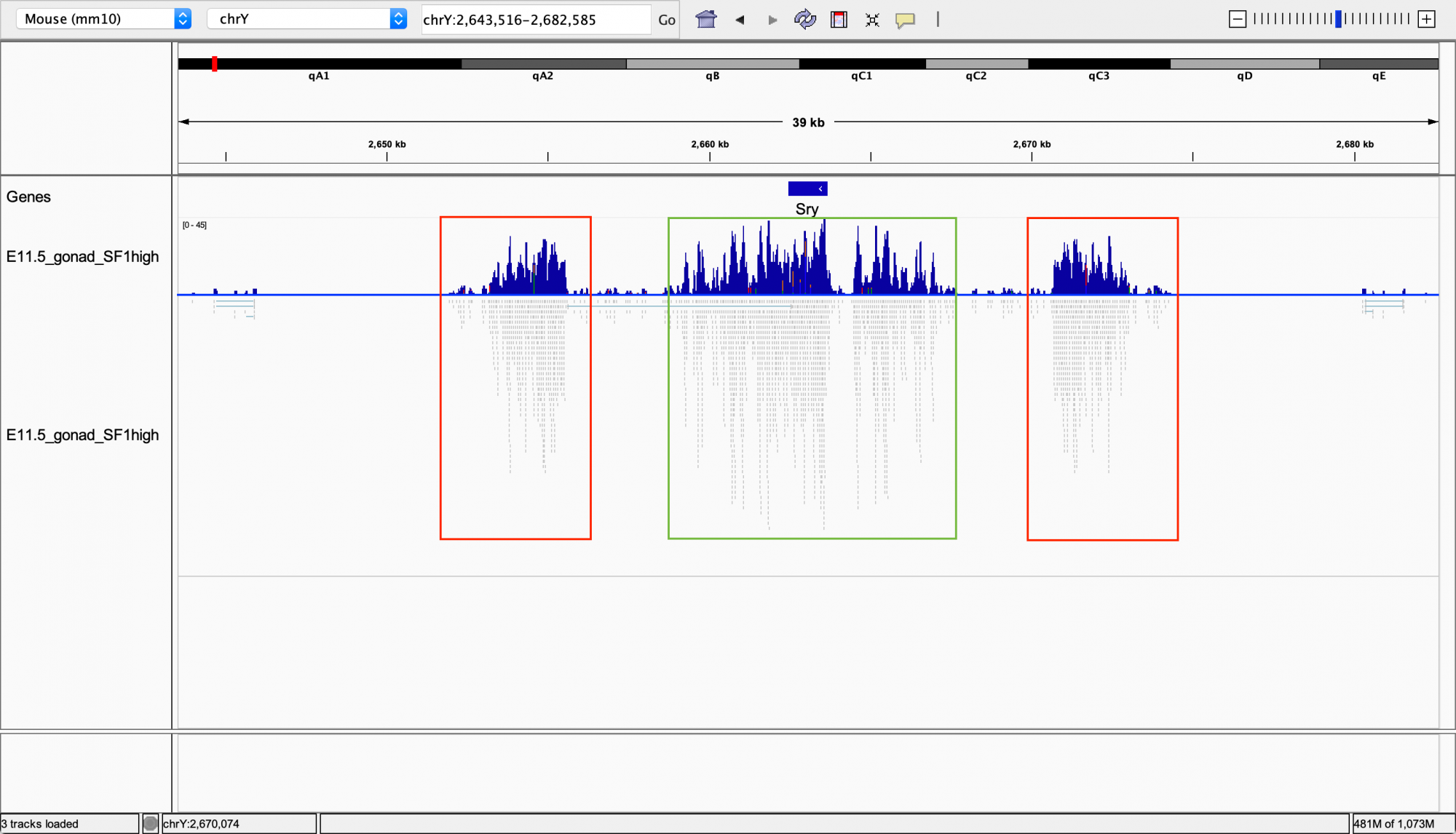Click the Sry gene annotation
This screenshot has width=1456, height=834.
(807, 189)
